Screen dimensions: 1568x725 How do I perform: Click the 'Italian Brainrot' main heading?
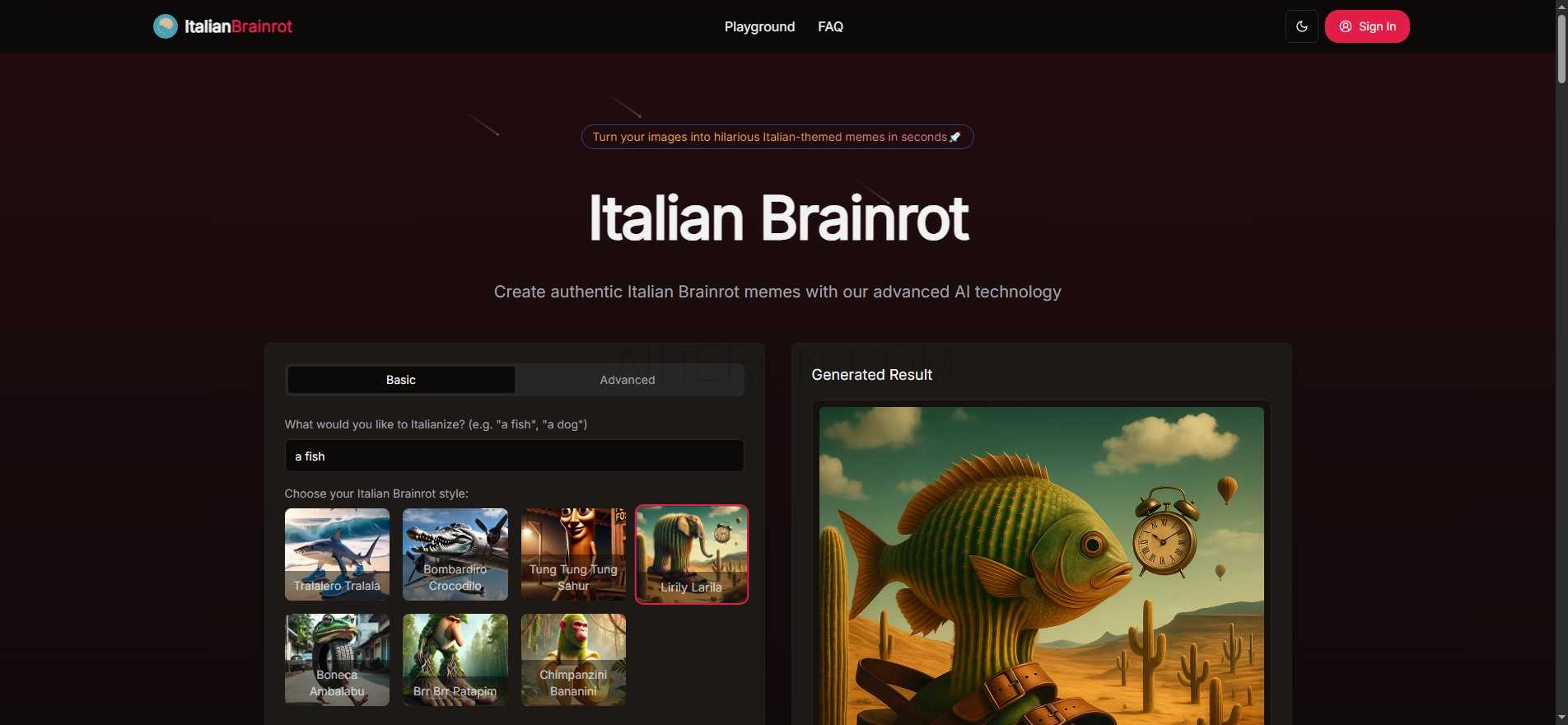tap(778, 218)
